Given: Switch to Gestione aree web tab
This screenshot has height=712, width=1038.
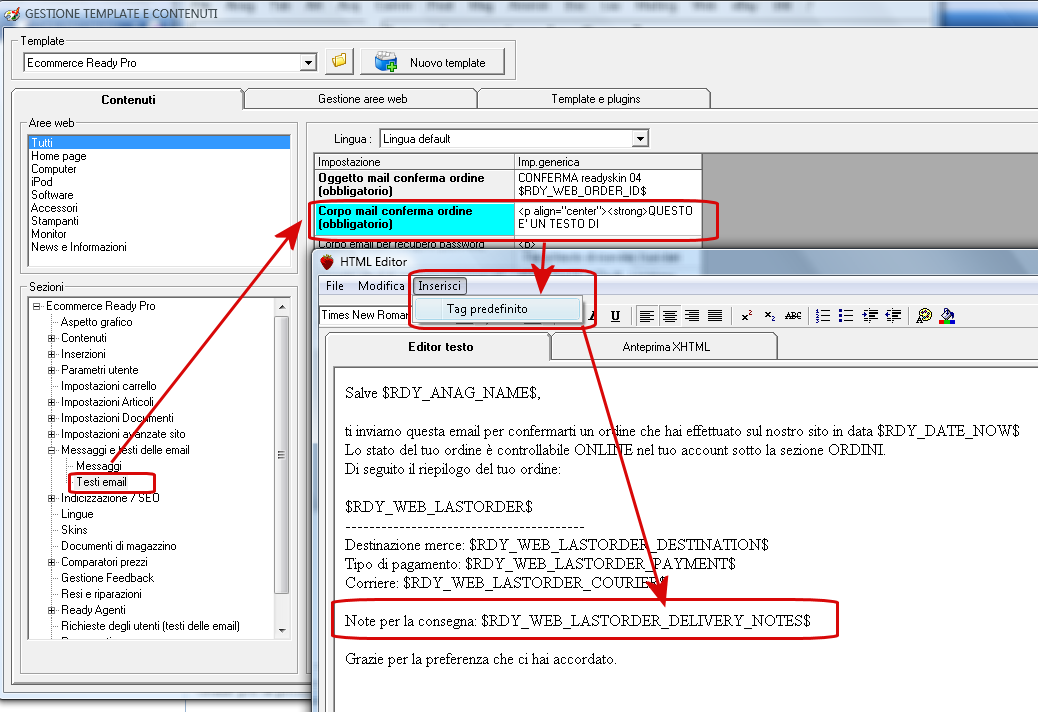Looking at the screenshot, I should point(362,99).
